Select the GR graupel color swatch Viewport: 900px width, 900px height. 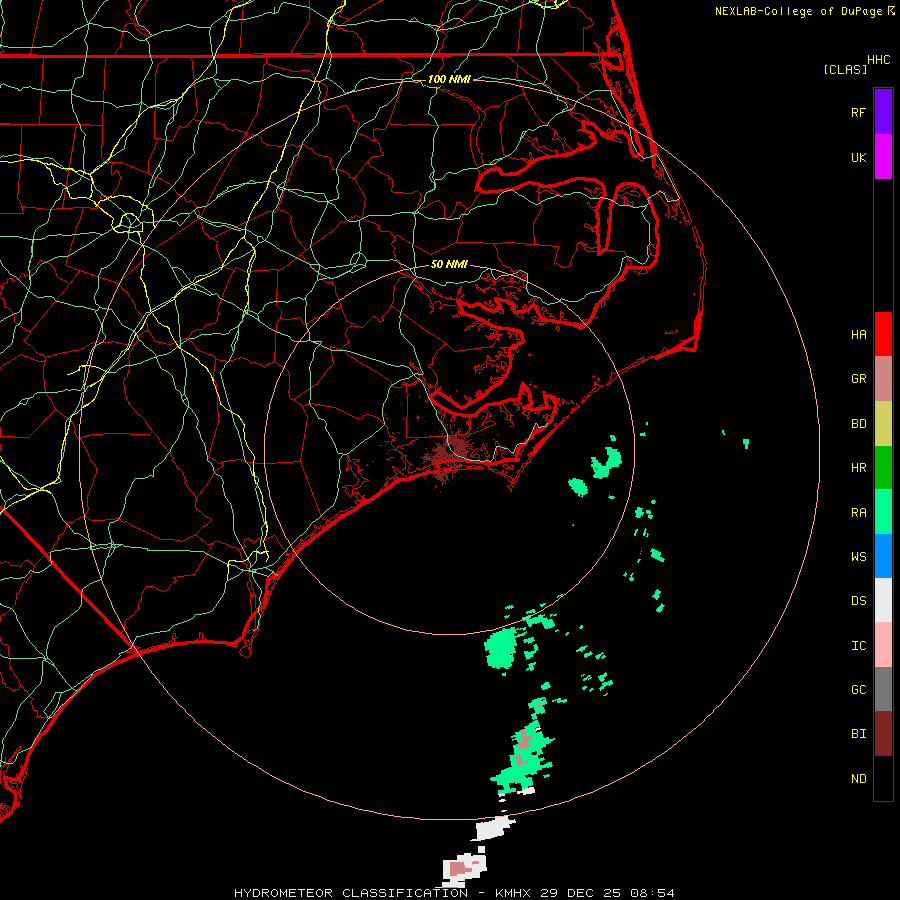coord(883,379)
